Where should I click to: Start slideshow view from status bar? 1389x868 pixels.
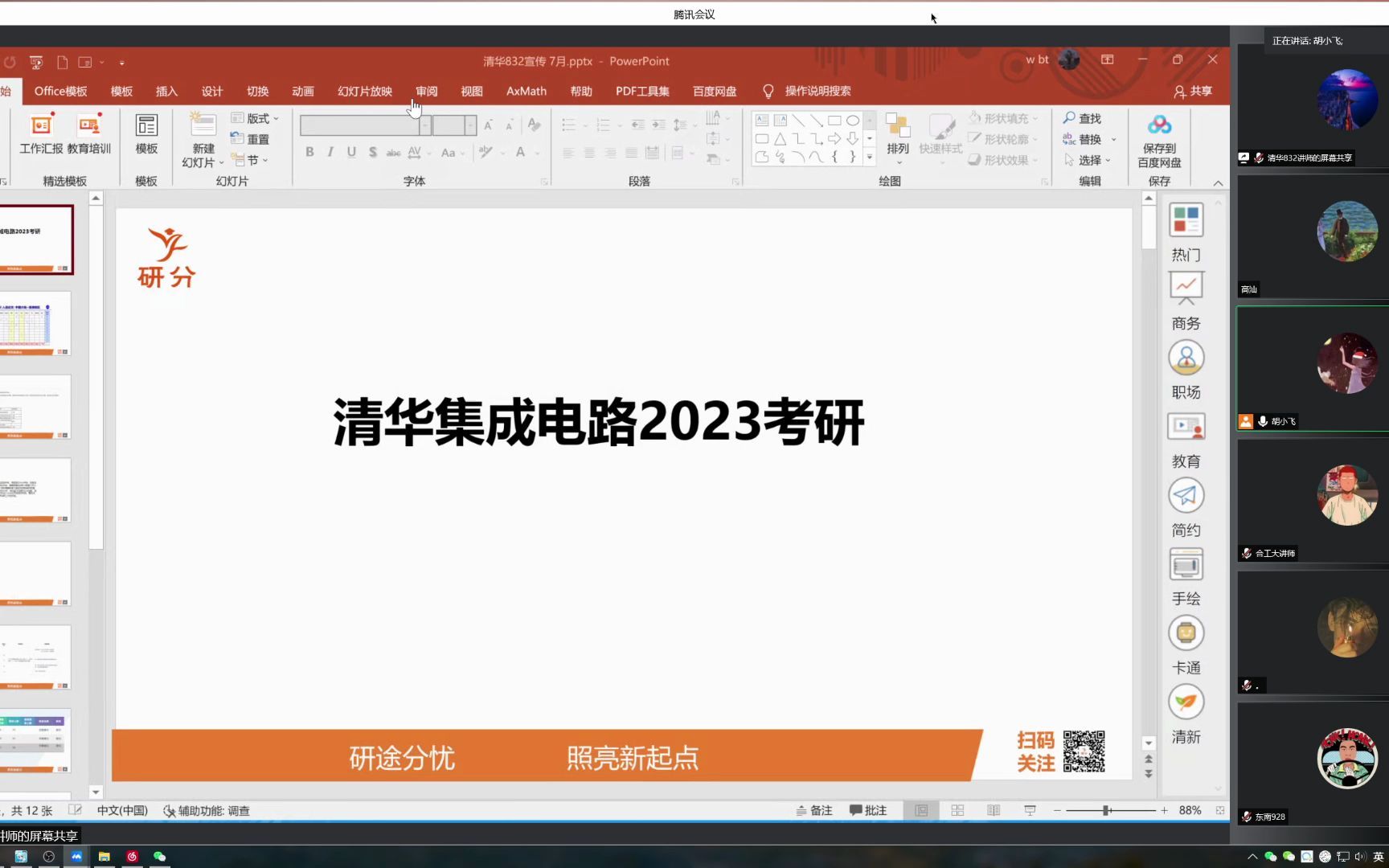click(1030, 810)
